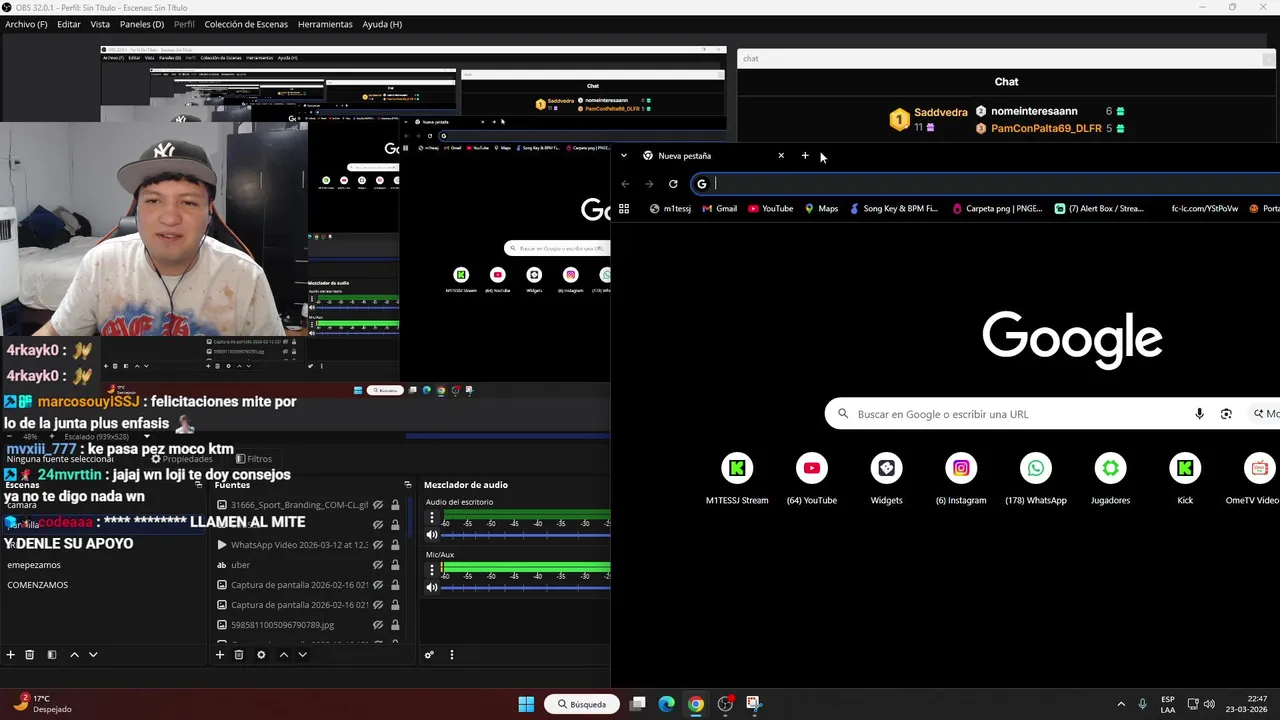Select COMENZAMOS scene
Screen dimensions: 1280x720
38,585
